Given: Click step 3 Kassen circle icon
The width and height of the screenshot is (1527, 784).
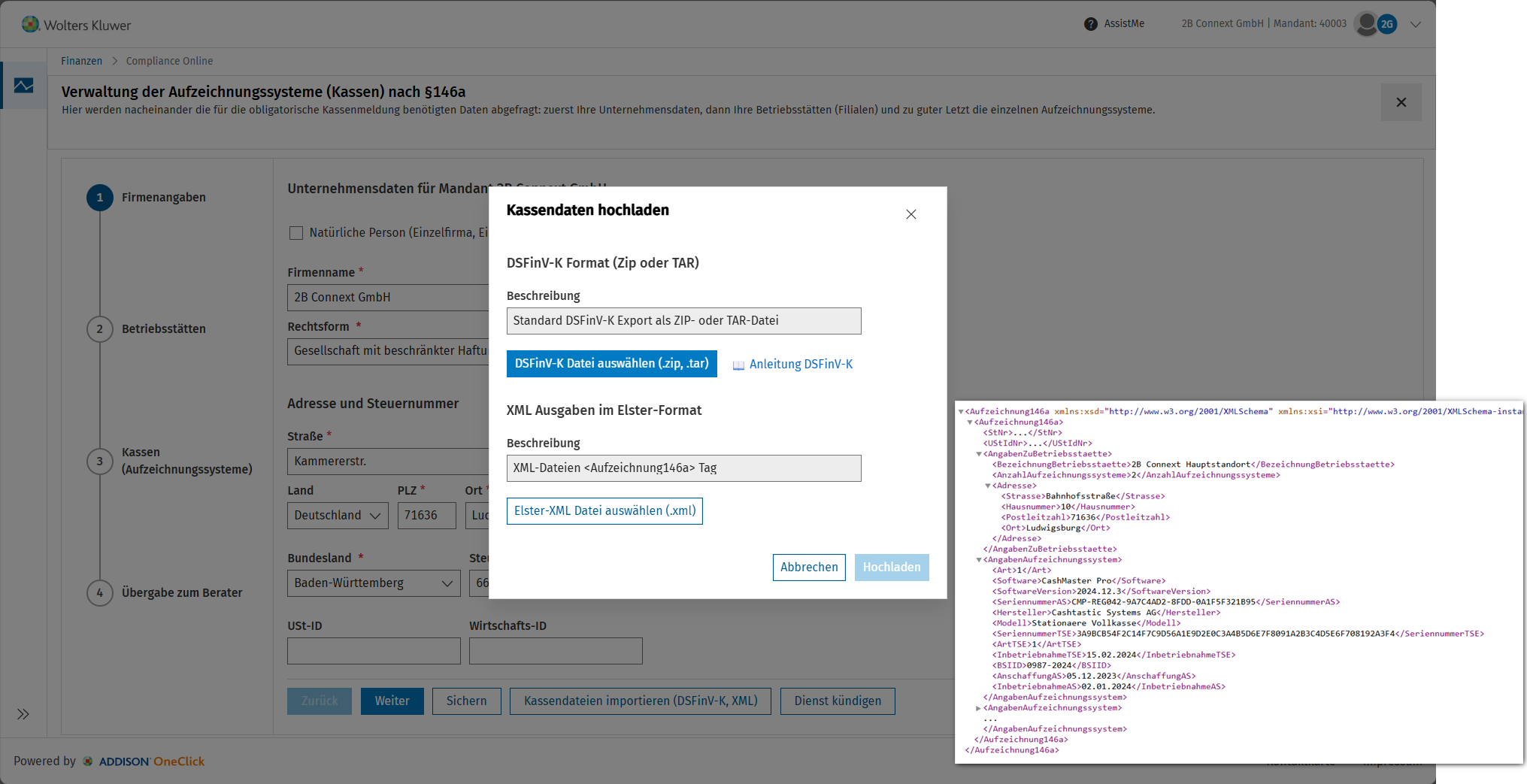Looking at the screenshot, I should tap(99, 461).
